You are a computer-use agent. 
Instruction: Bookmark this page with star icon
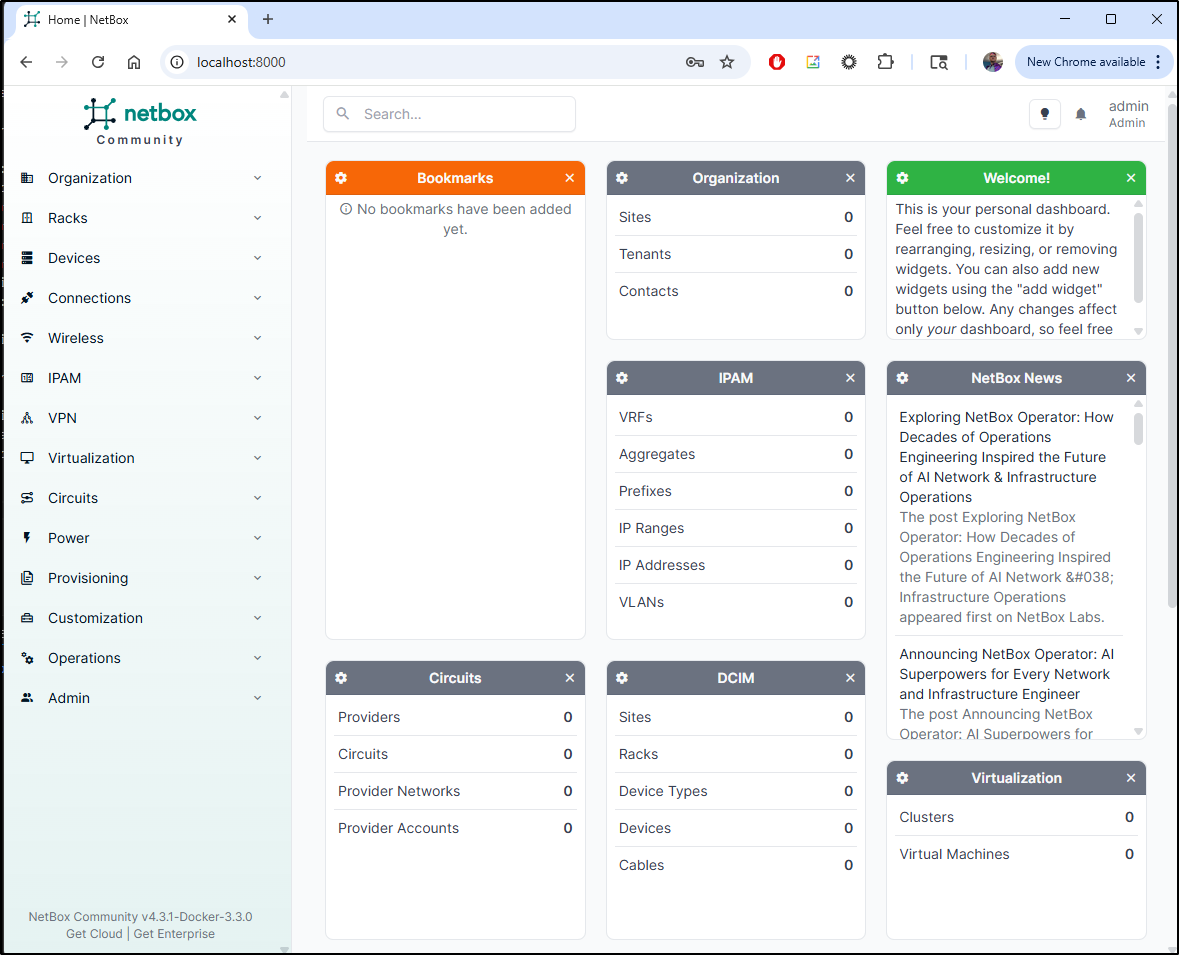pyautogui.click(x=726, y=62)
